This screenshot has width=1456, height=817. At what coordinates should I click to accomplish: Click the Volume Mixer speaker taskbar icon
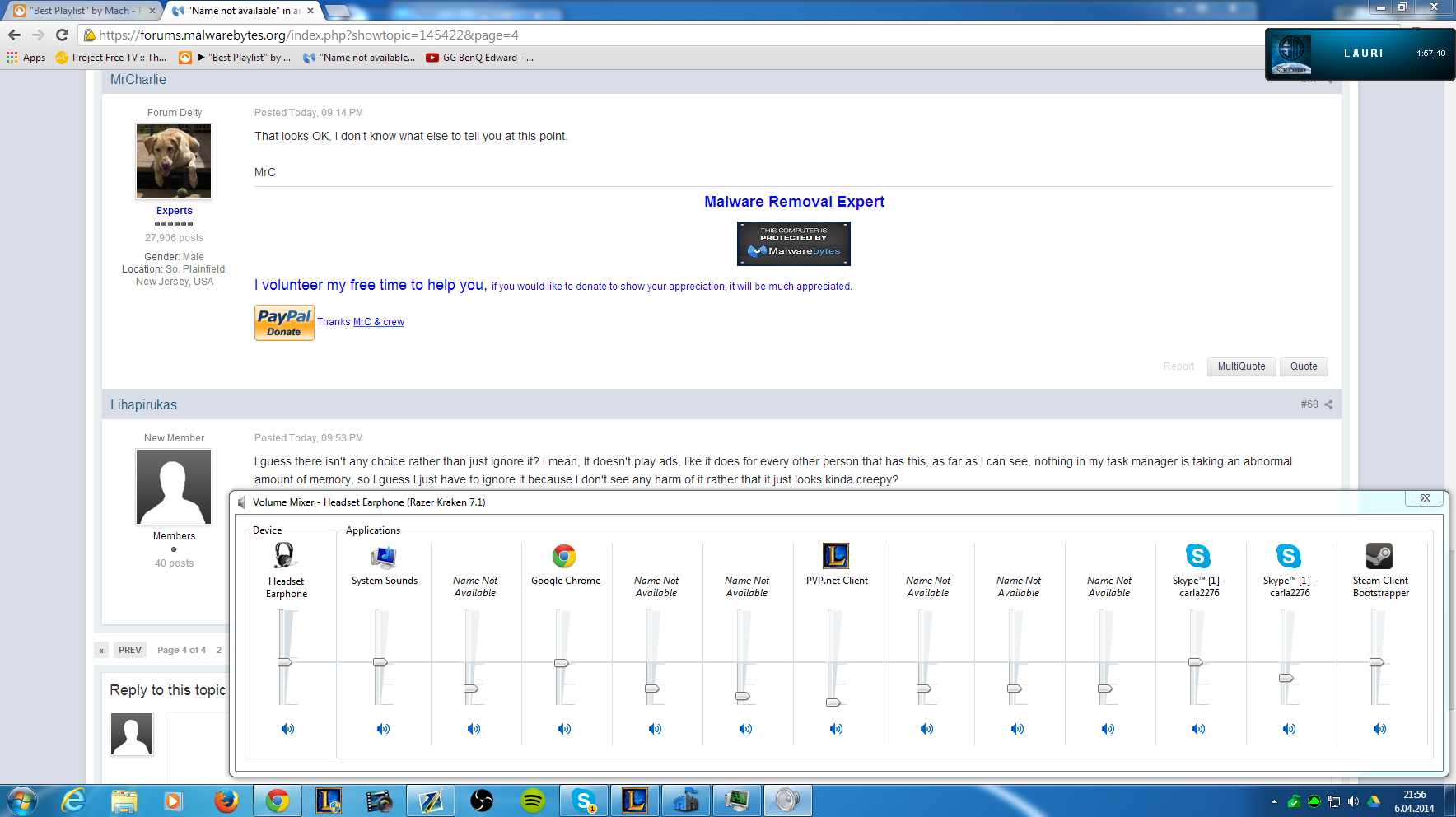[788, 801]
